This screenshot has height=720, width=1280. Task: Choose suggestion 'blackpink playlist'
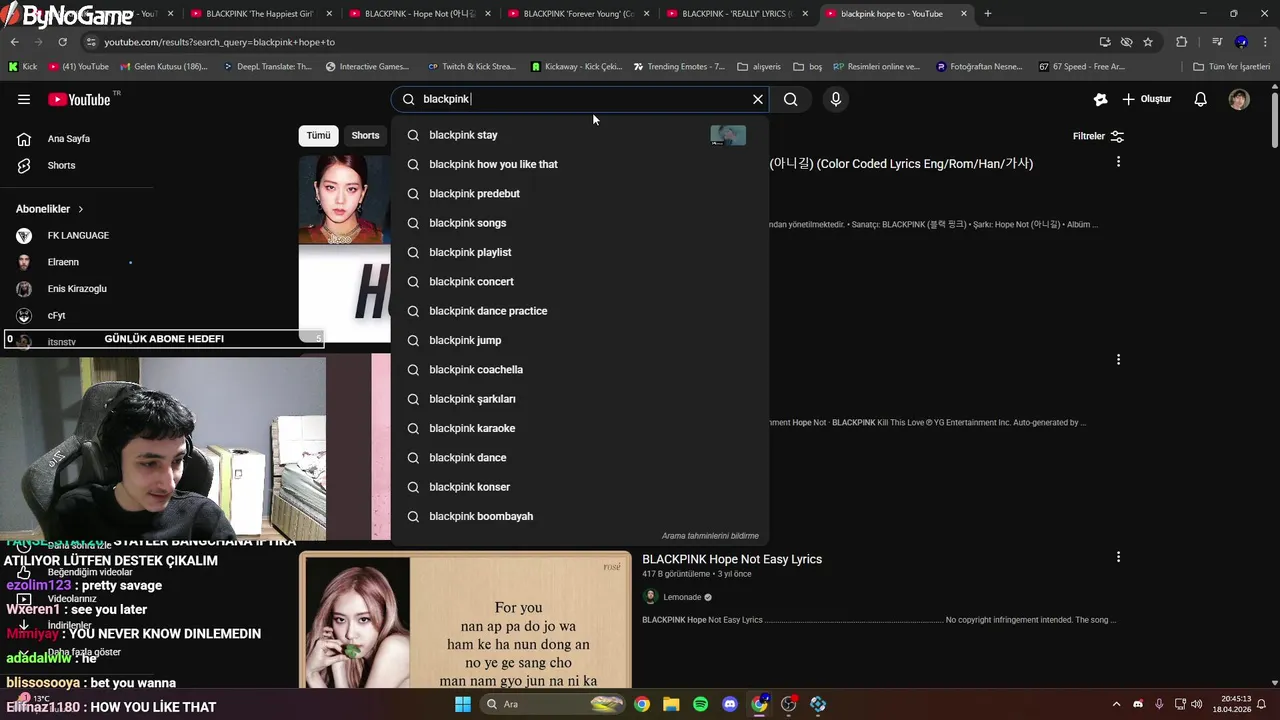coord(581,252)
